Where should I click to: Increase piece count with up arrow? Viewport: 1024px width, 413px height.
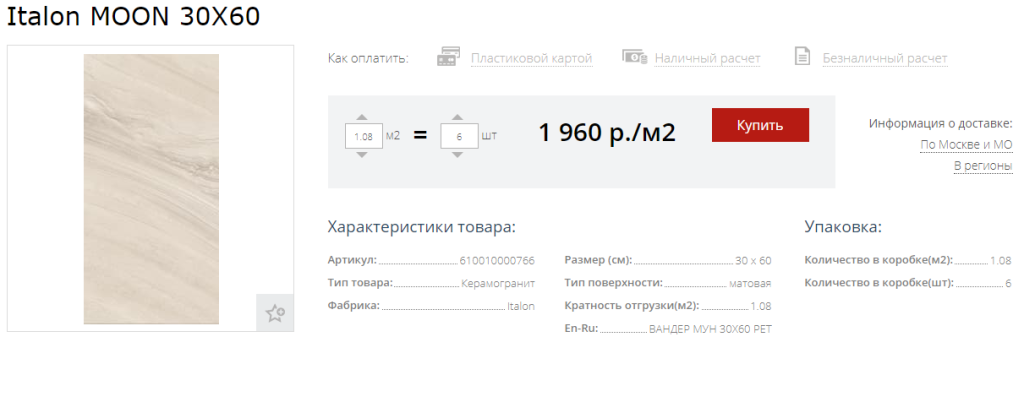point(458,118)
